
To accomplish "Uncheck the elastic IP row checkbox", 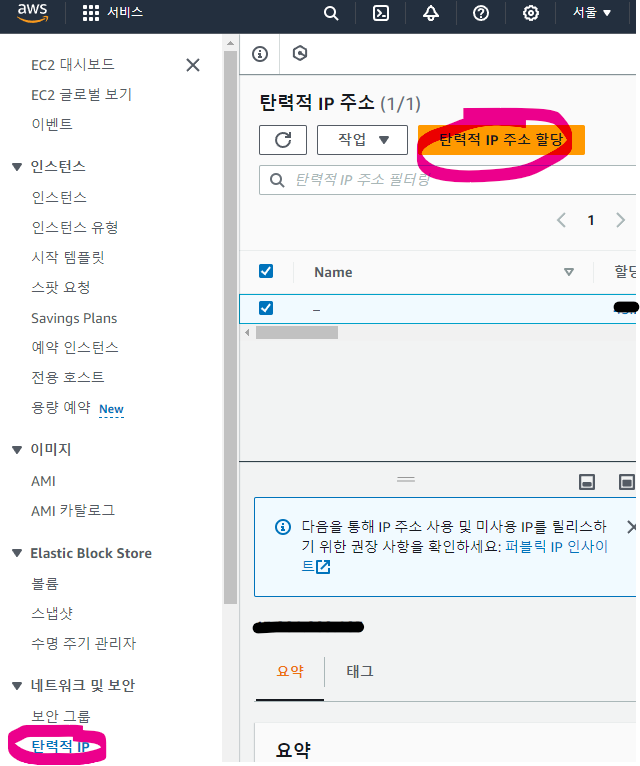I will point(266,308).
